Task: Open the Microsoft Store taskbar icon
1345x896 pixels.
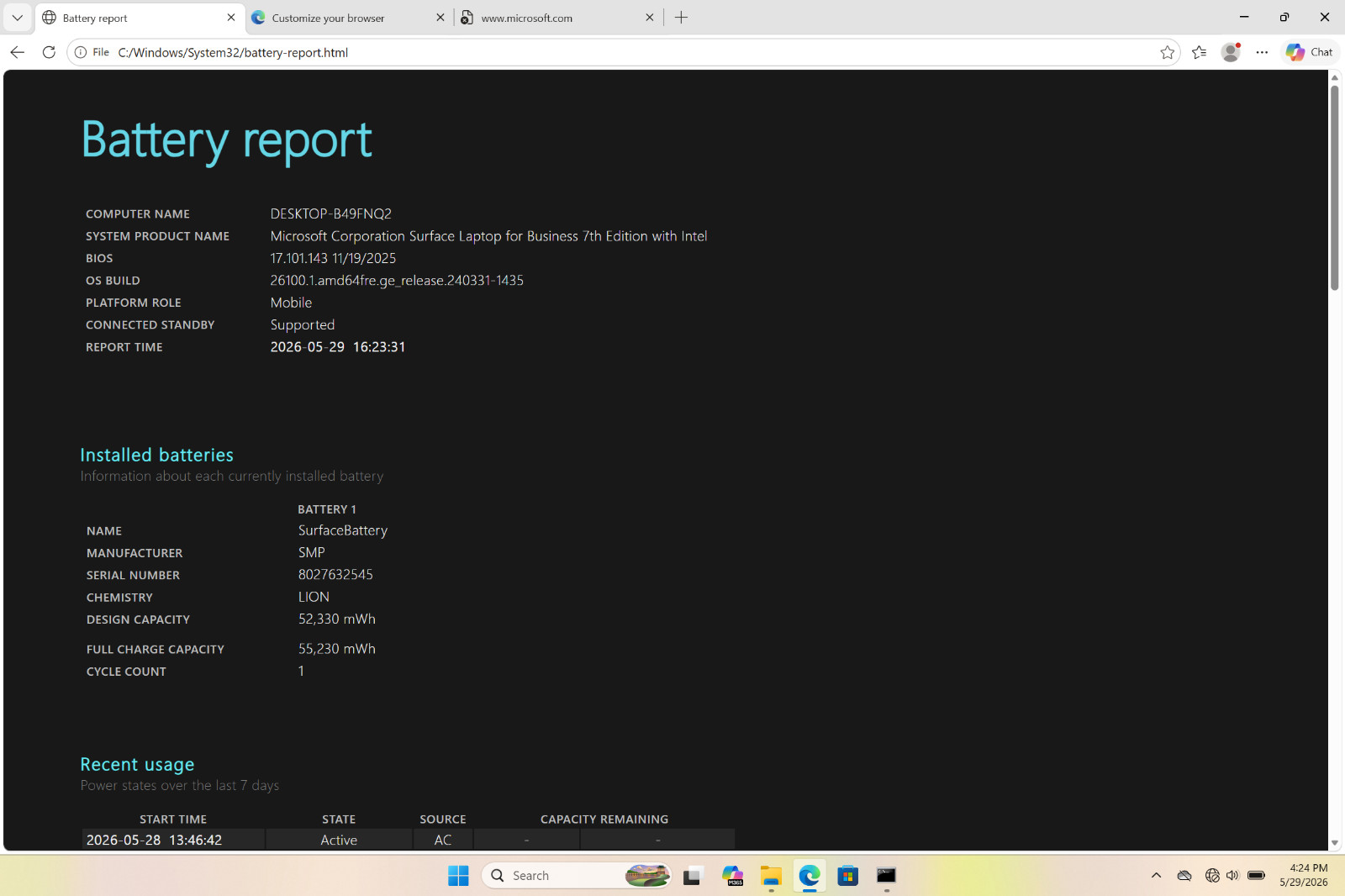Action: pyautogui.click(x=847, y=876)
